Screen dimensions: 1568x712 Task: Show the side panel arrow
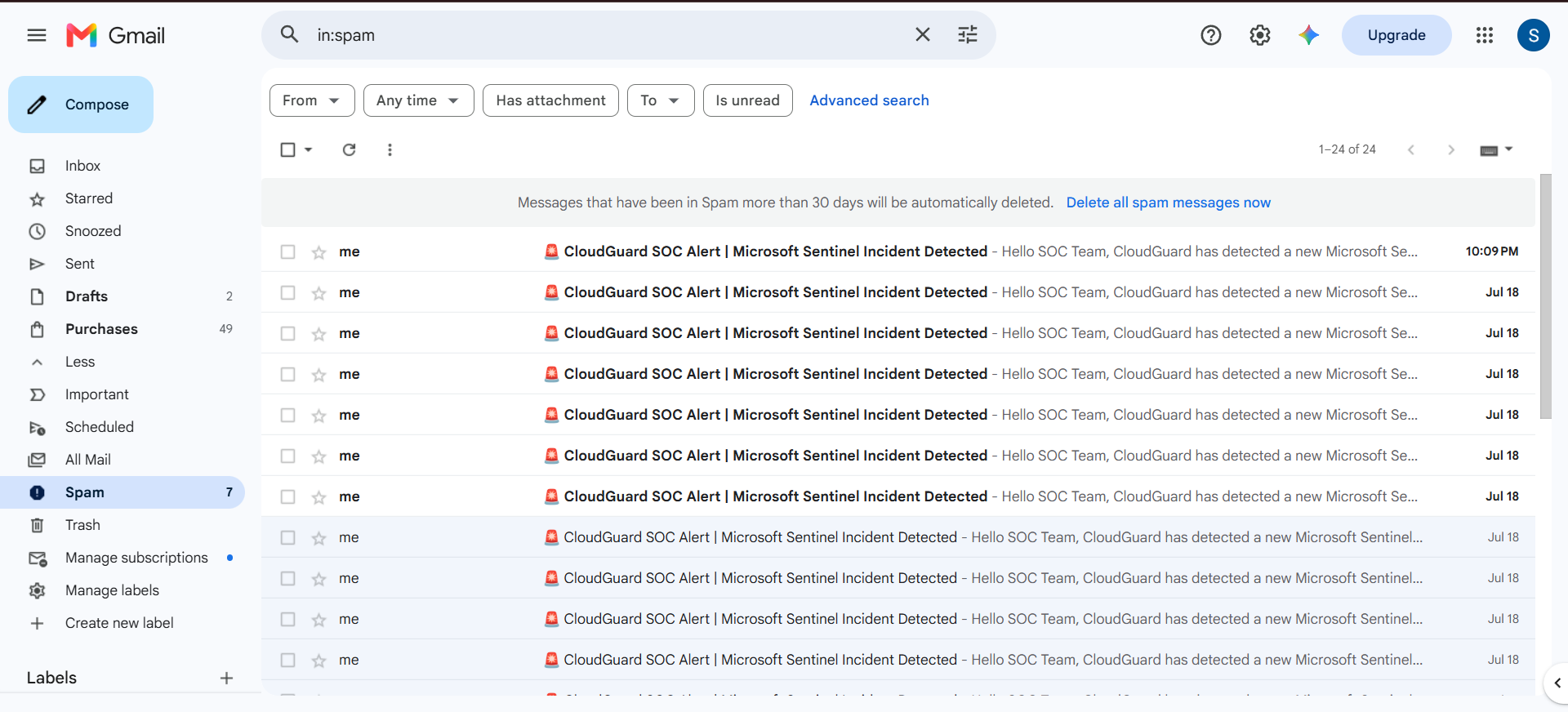click(x=1557, y=683)
